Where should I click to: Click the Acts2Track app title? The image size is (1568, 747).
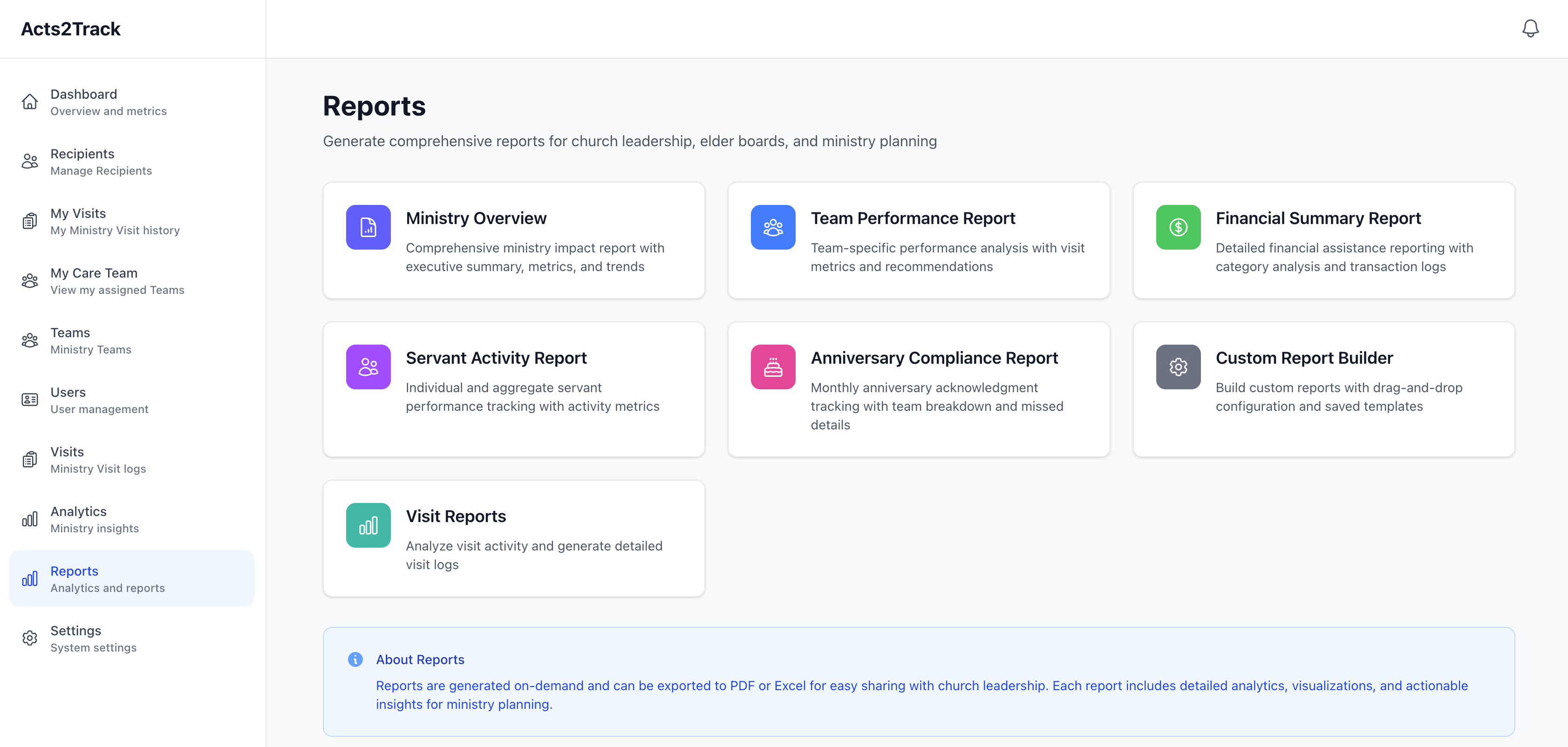pos(70,28)
